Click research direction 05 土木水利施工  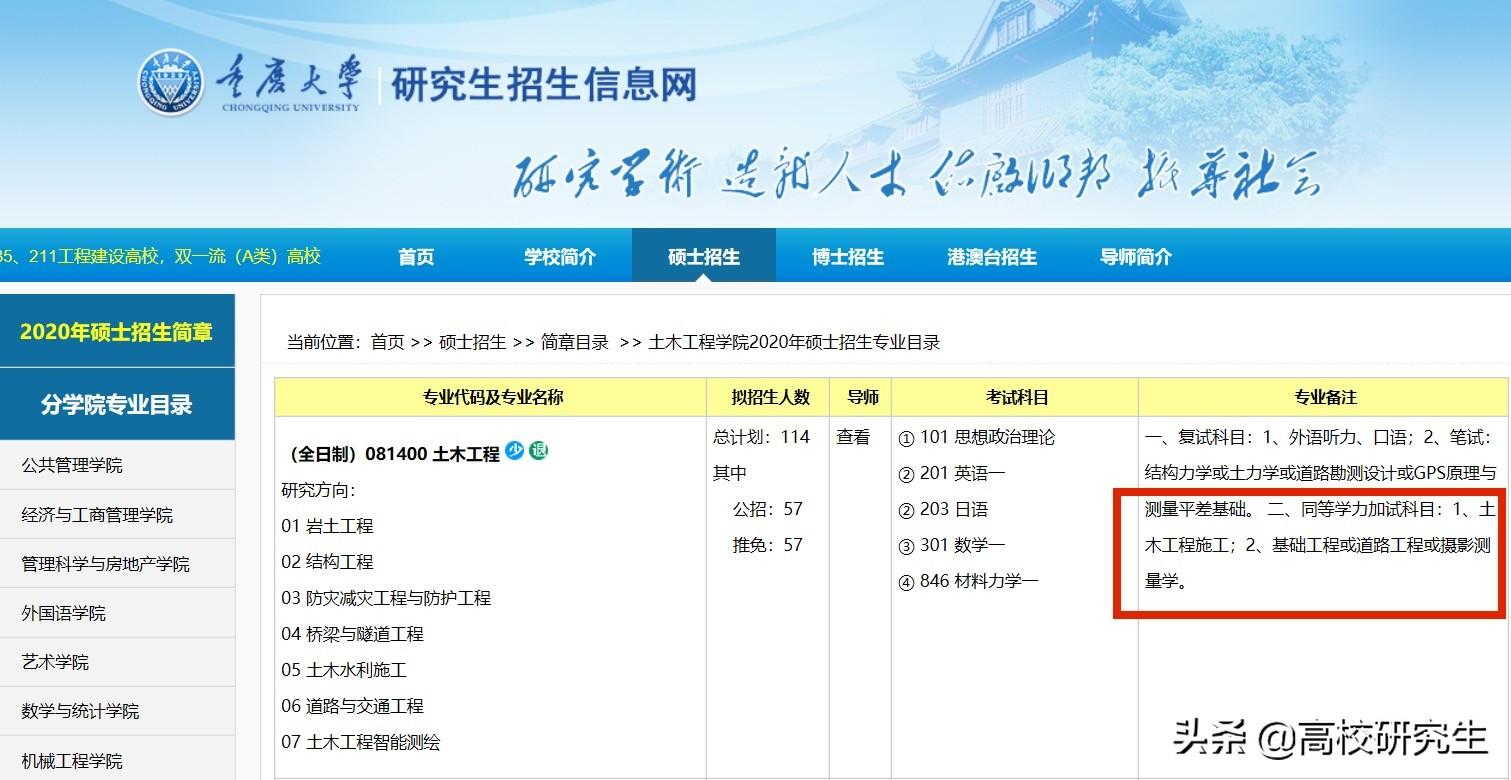pos(344,669)
